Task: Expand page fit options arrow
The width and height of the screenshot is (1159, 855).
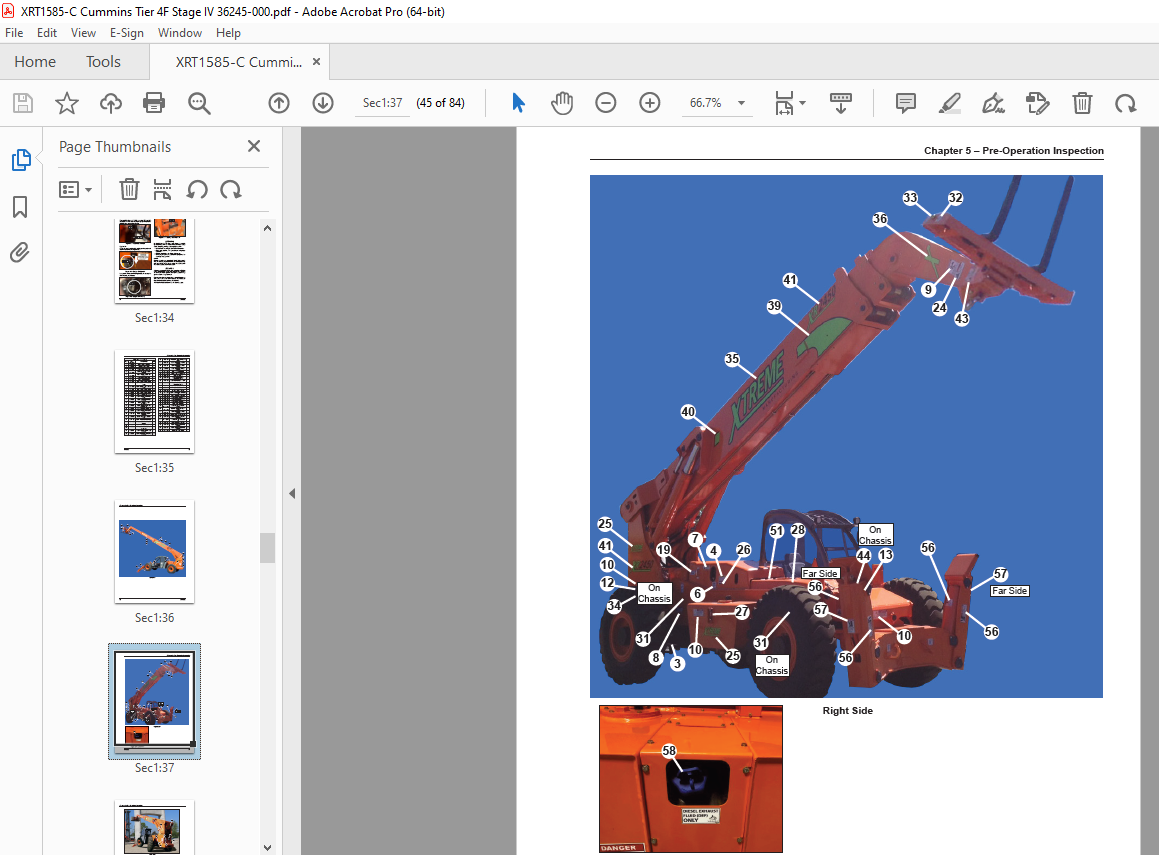Action: point(803,103)
